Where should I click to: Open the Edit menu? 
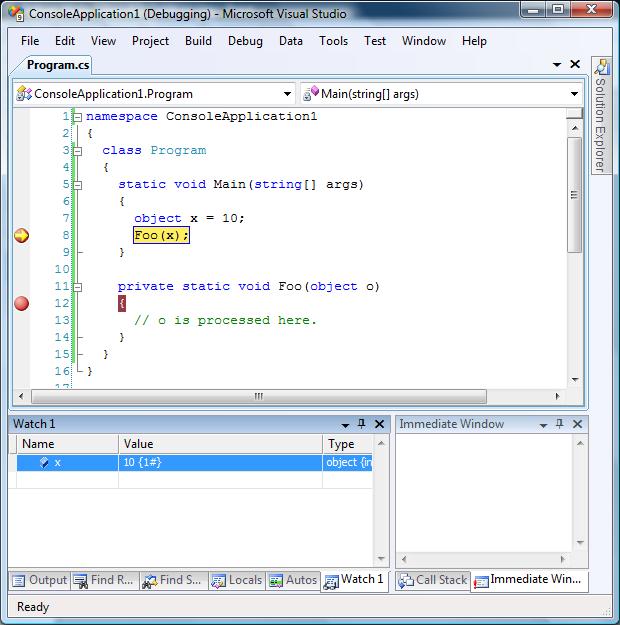(x=65, y=41)
